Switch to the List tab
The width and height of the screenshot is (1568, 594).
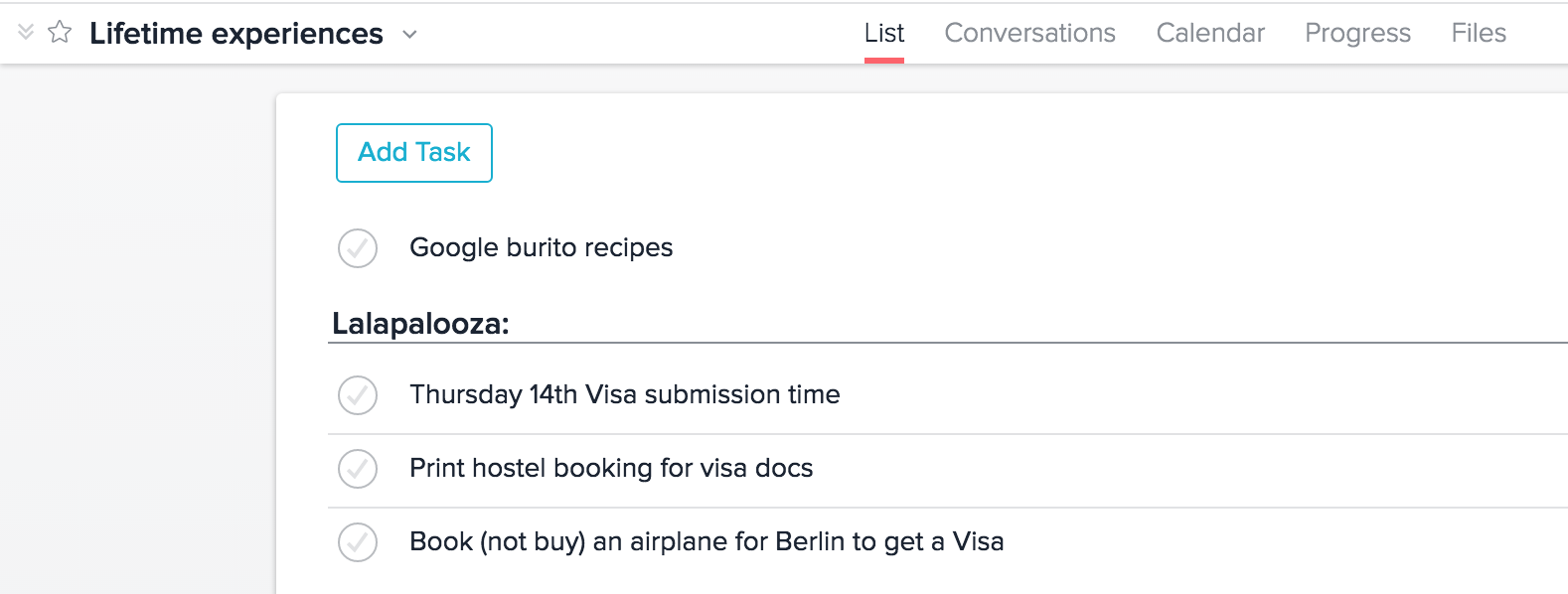pos(883,34)
